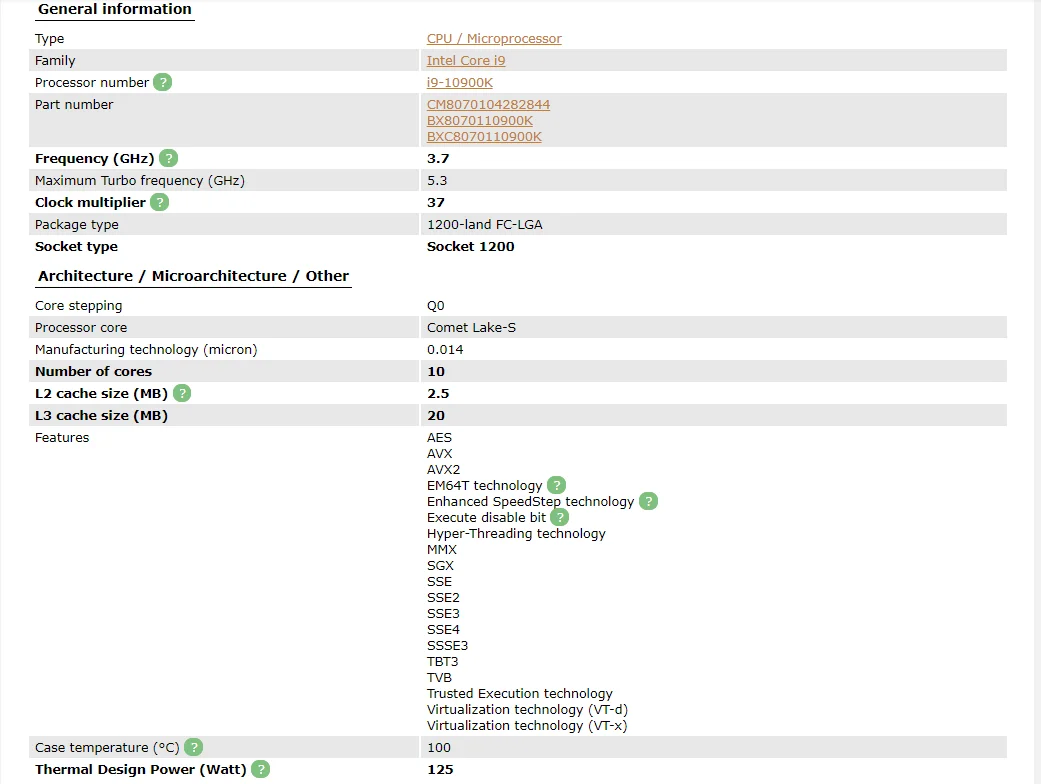The width and height of the screenshot is (1041, 784).
Task: Click help icon next to L2 cache size
Action: pos(182,393)
